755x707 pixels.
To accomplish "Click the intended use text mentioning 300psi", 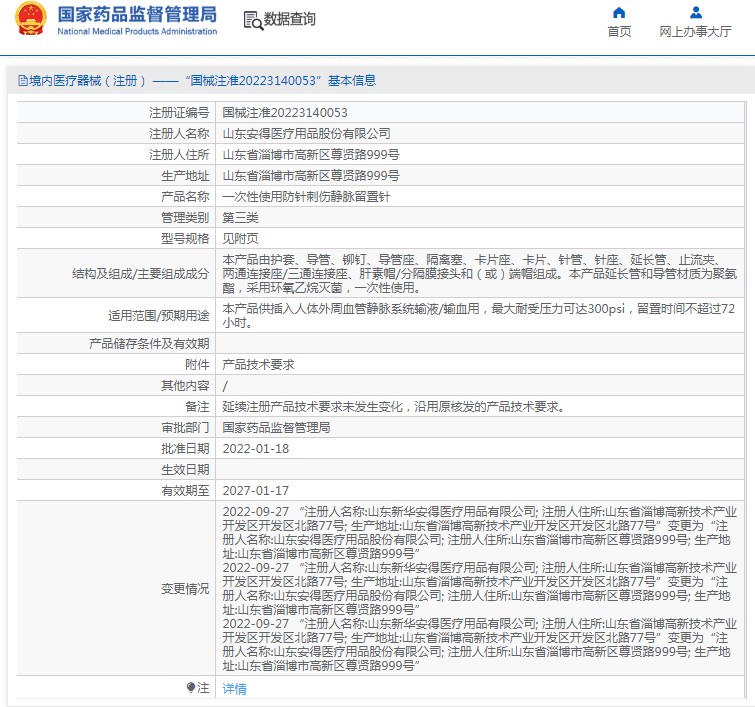I will click(479, 315).
